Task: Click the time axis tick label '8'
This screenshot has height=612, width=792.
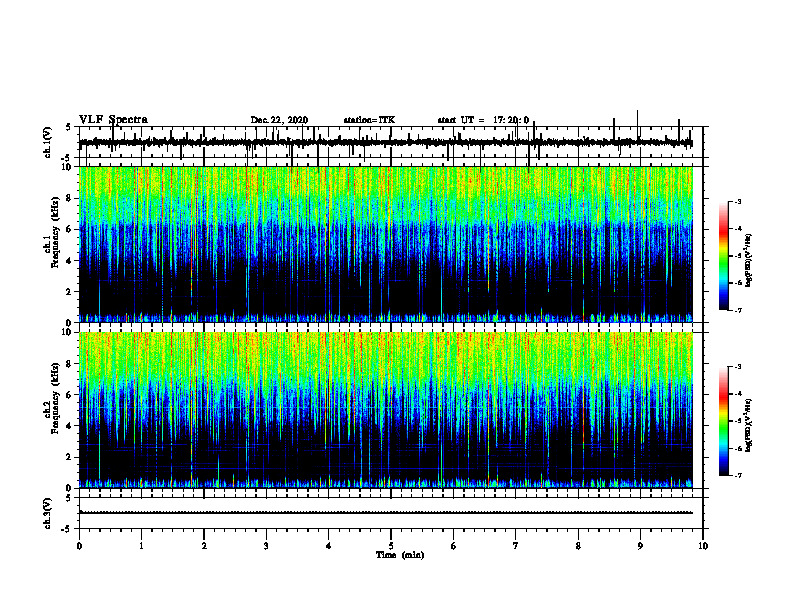Action: click(578, 546)
